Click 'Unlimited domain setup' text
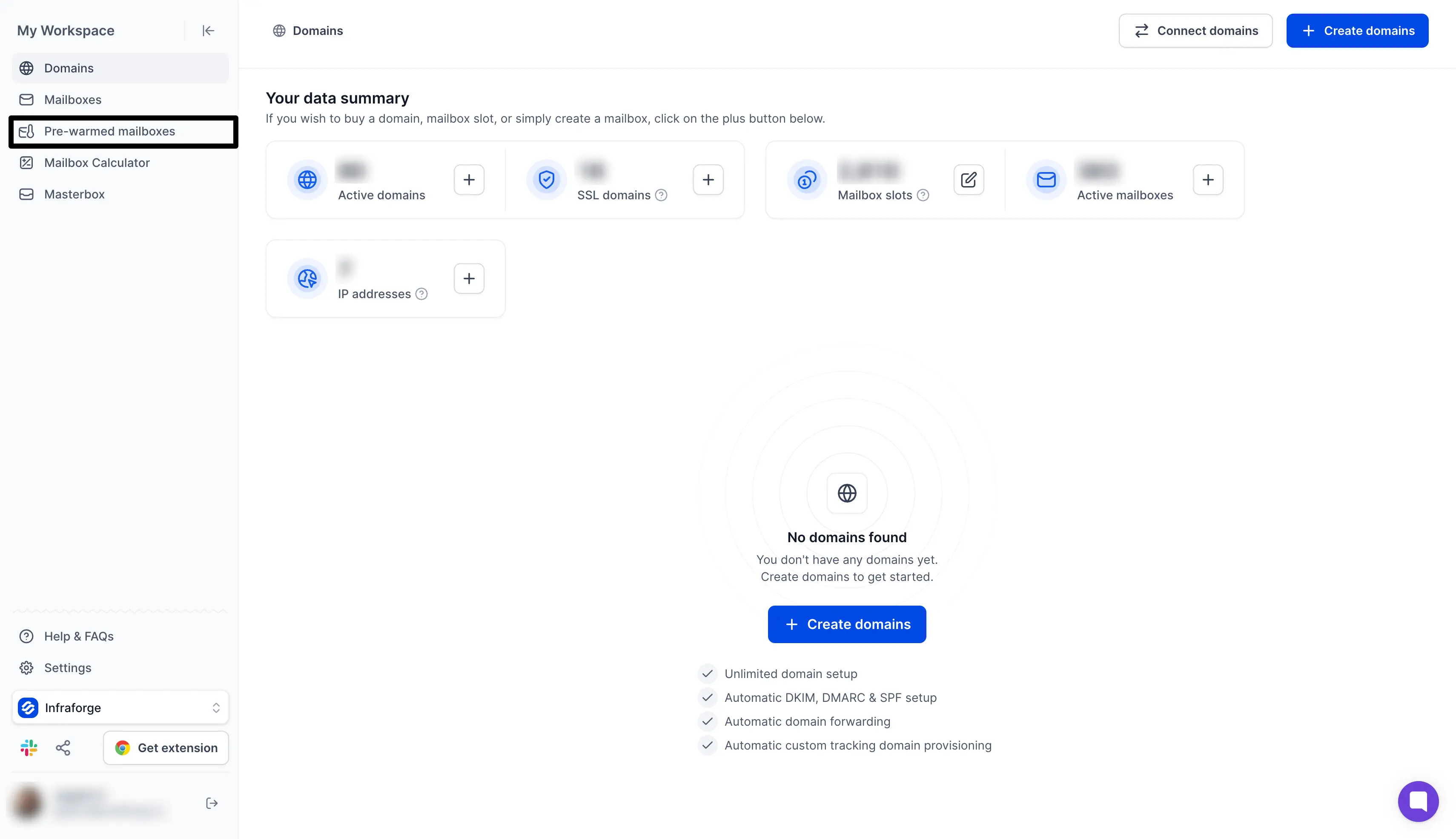Image resolution: width=1456 pixels, height=839 pixels. (791, 674)
